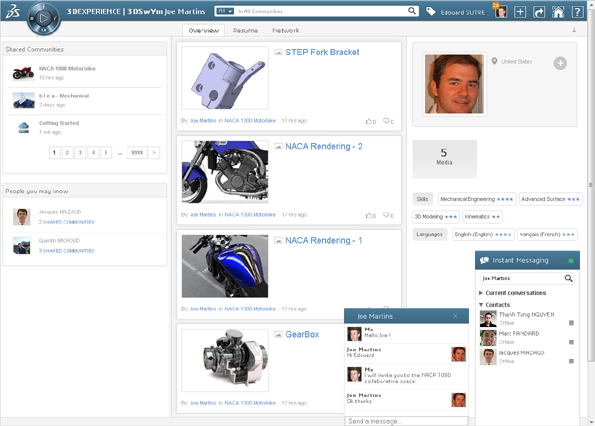Open b l e u - Mechanical community
Viewport: 595px width, 426px height.
point(64,96)
